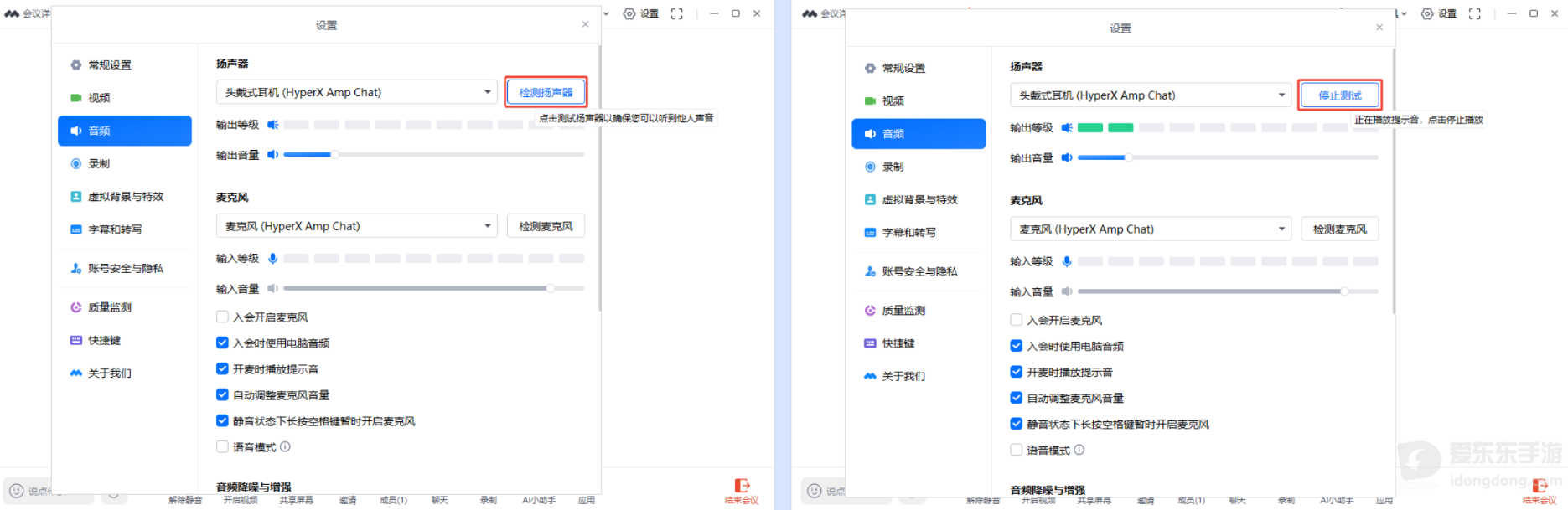Image resolution: width=1568 pixels, height=510 pixels.
Task: Click 检测麦克风 button in left dialog
Action: 546,226
